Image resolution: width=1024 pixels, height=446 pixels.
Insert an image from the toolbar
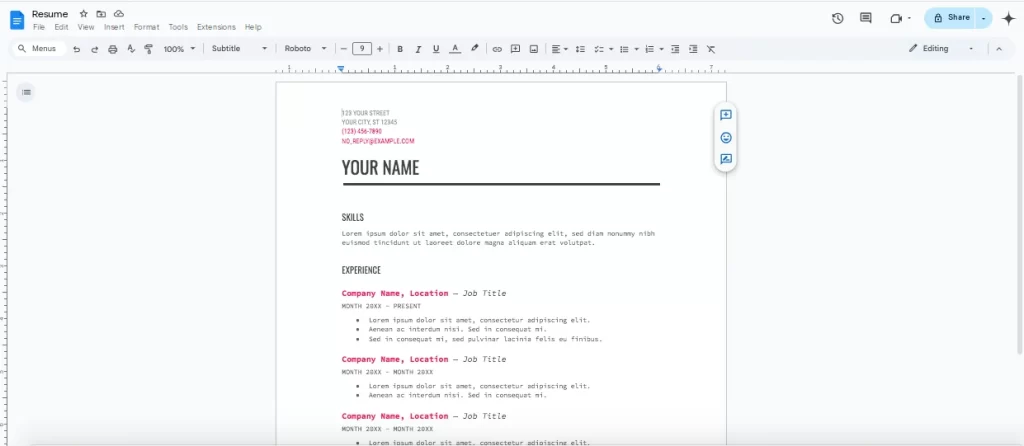(534, 49)
